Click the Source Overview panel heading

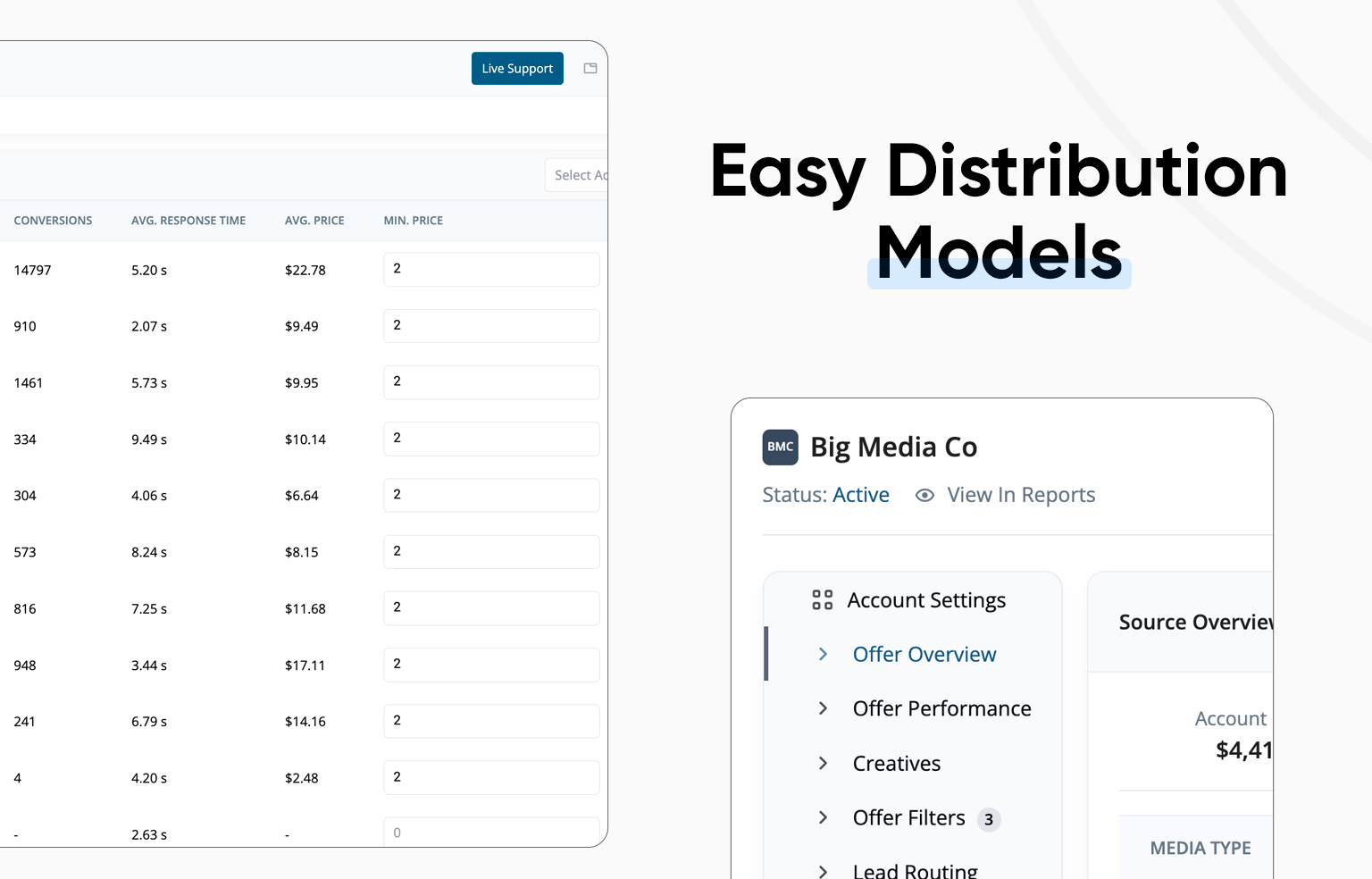point(1196,622)
